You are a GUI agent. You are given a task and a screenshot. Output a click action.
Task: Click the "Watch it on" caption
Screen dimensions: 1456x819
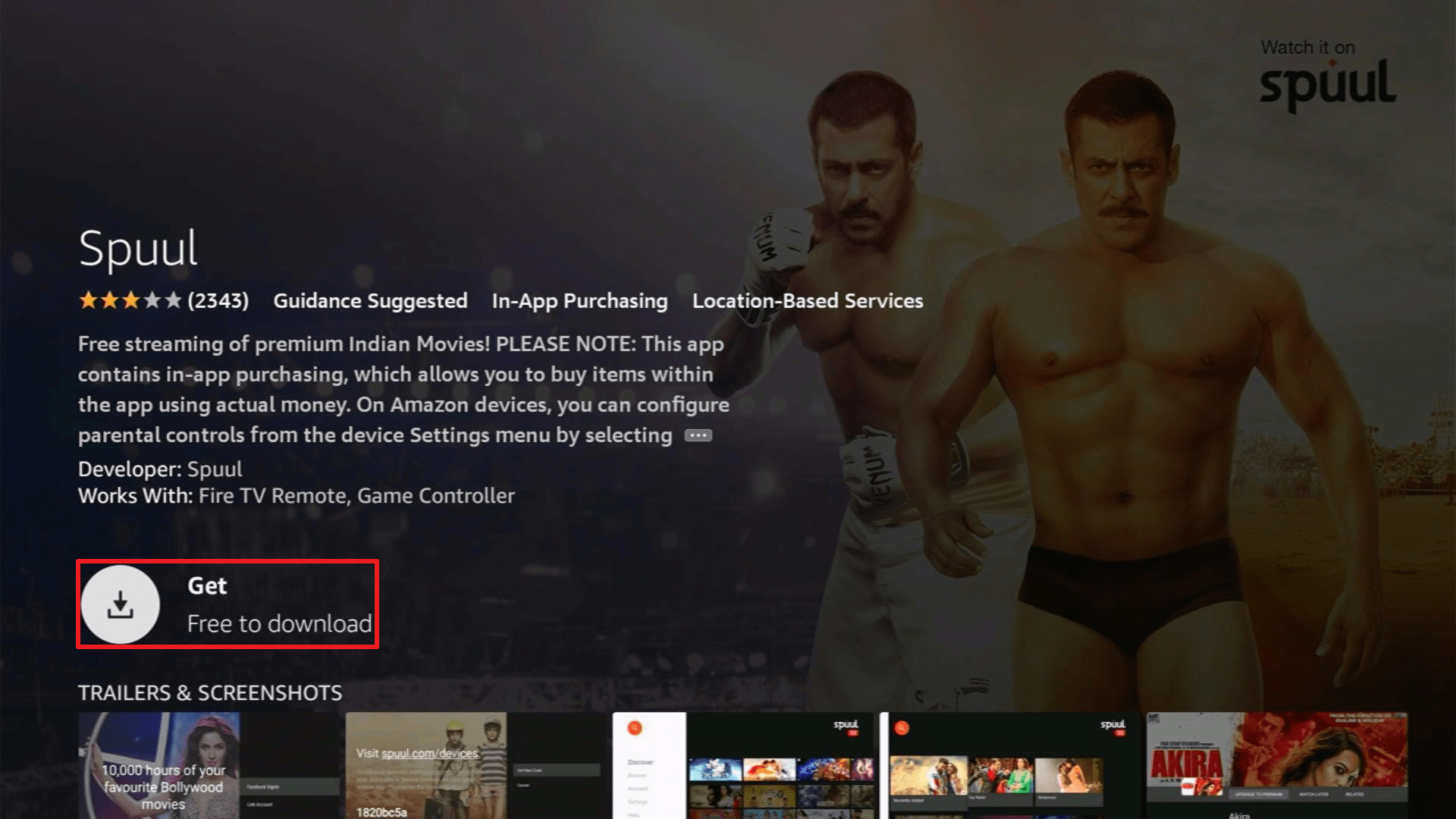tap(1307, 47)
